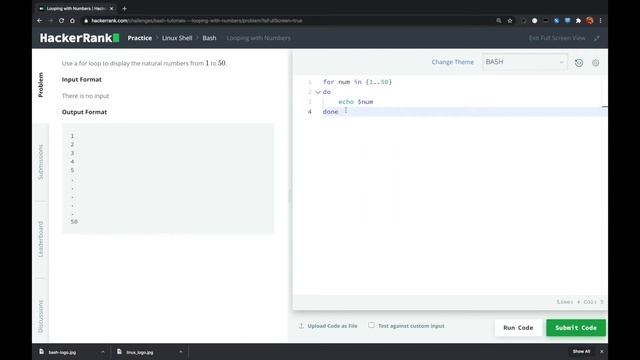Expand linux_logo.jpg download options arrow
Screen dimensions: 640x360
click(x=181, y=352)
